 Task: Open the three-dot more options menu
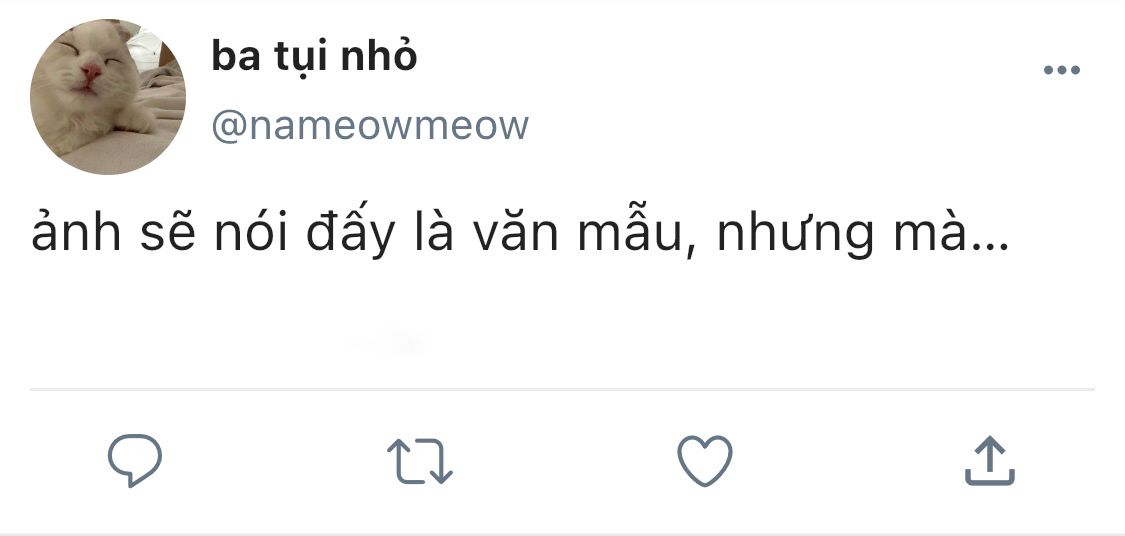1062,70
